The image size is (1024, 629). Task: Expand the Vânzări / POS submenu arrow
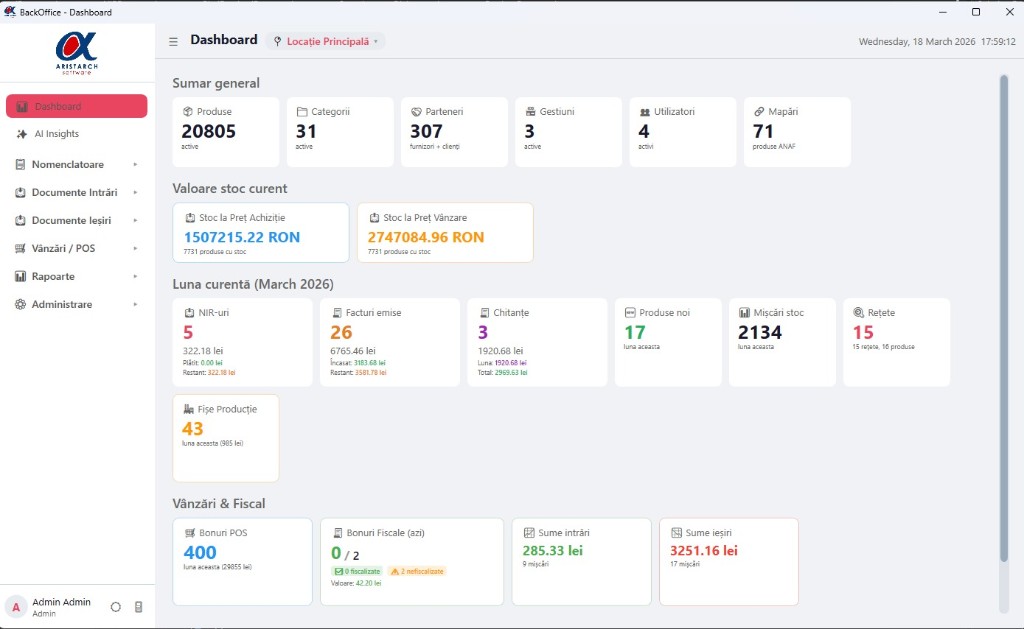(x=135, y=248)
